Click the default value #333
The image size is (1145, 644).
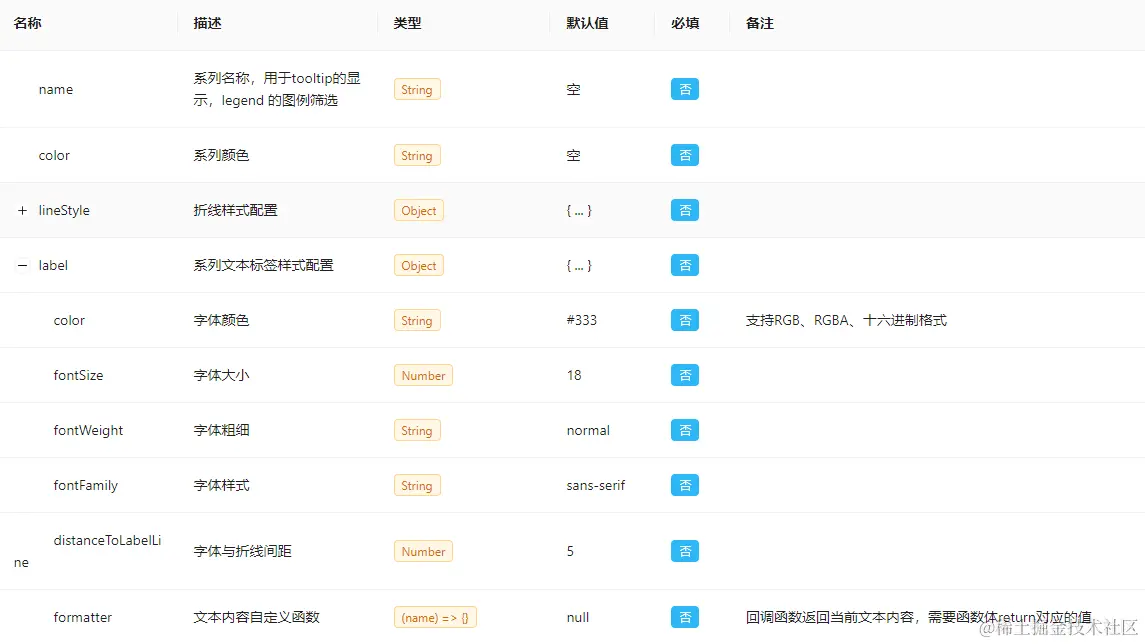coord(581,321)
